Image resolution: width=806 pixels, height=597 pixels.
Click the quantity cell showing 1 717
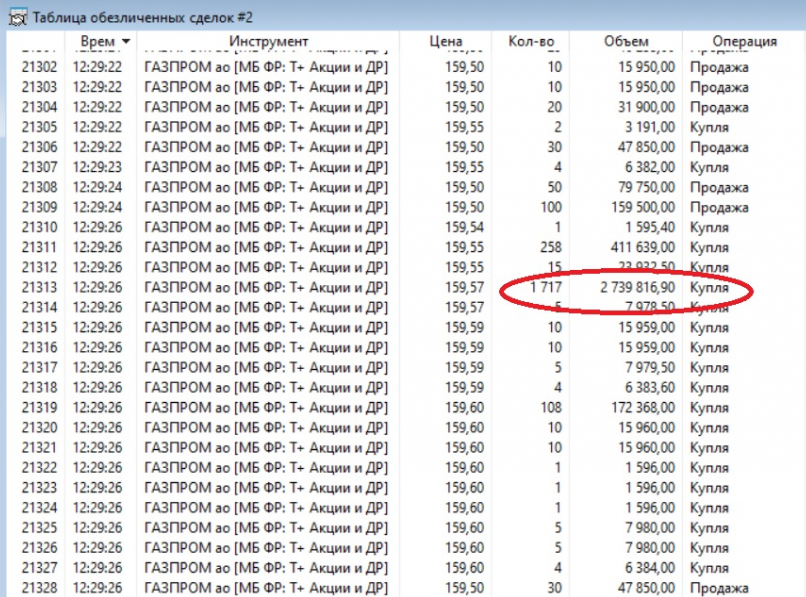click(x=544, y=288)
